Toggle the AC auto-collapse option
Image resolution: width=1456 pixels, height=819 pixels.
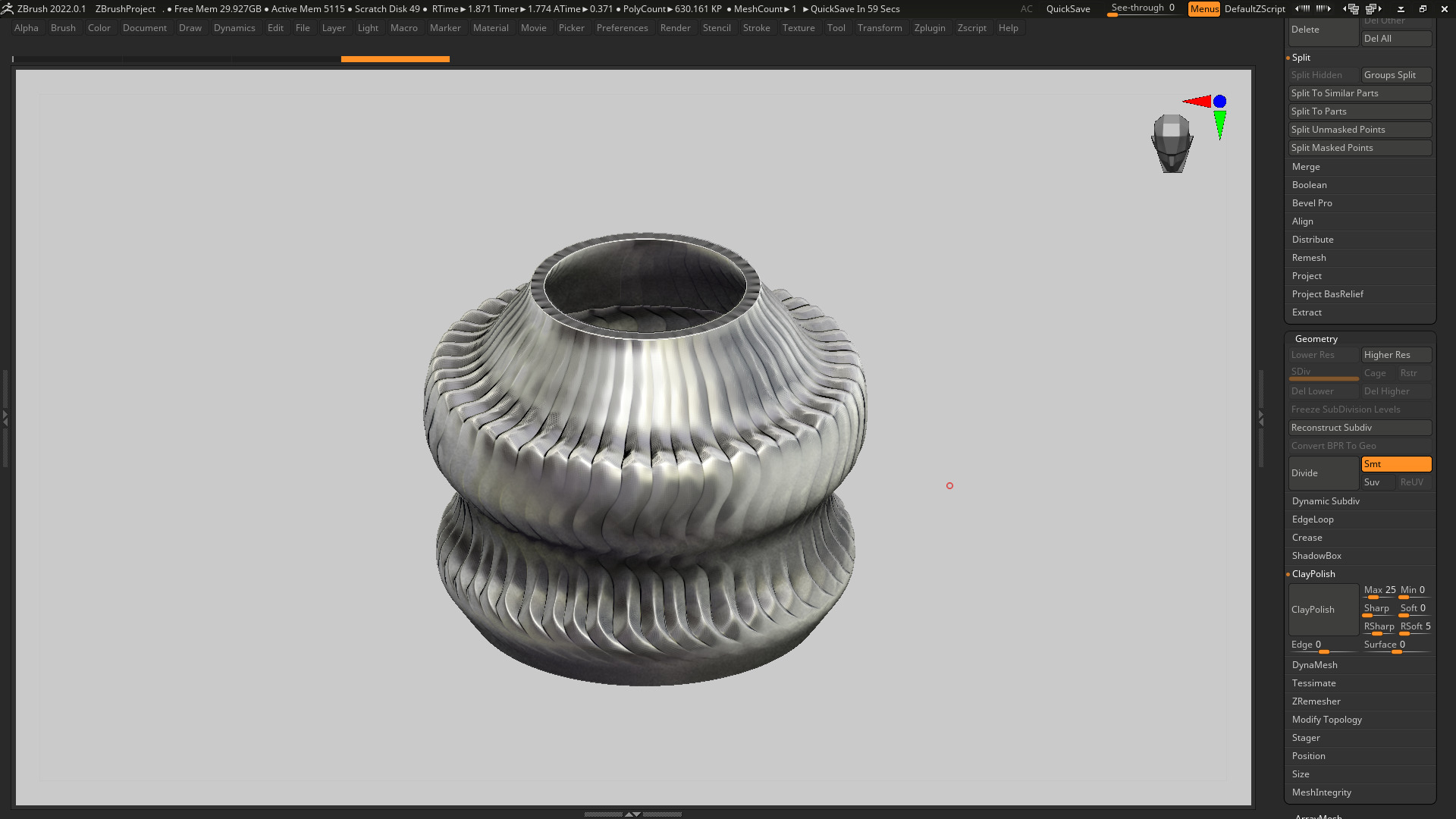tap(1026, 8)
